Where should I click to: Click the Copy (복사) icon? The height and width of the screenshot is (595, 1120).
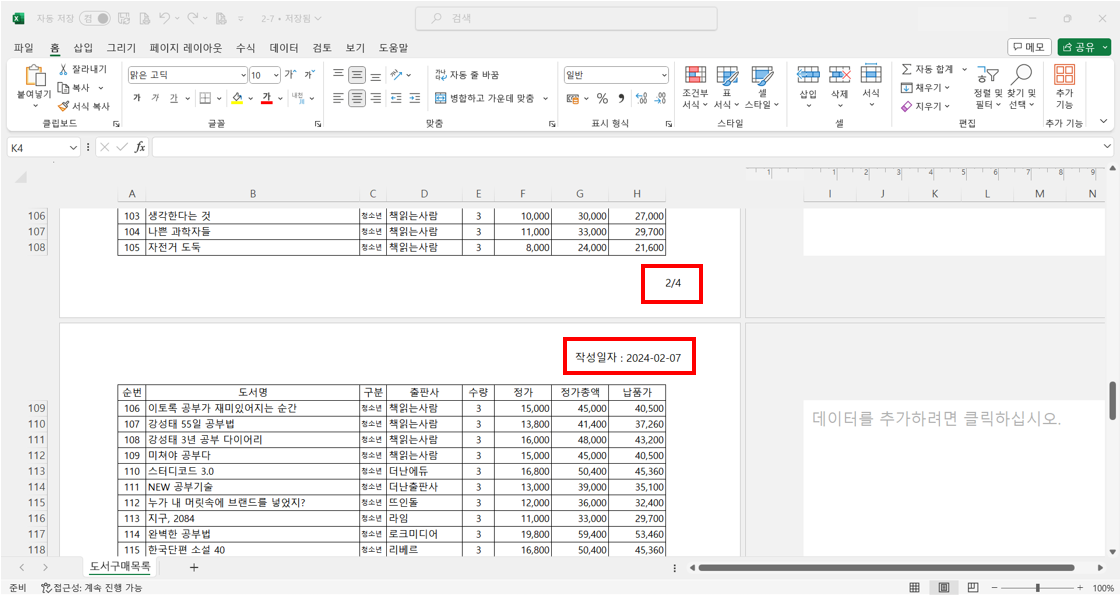63,88
